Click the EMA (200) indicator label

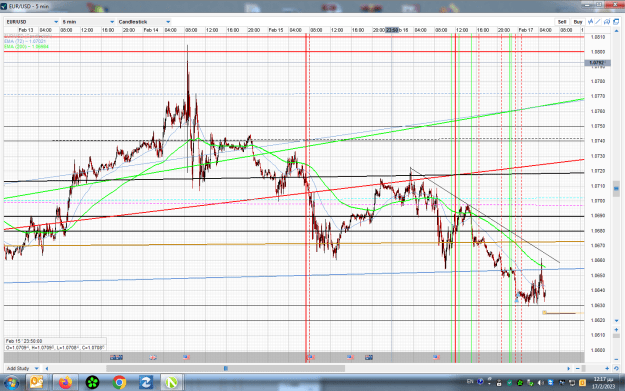pyautogui.click(x=26, y=47)
